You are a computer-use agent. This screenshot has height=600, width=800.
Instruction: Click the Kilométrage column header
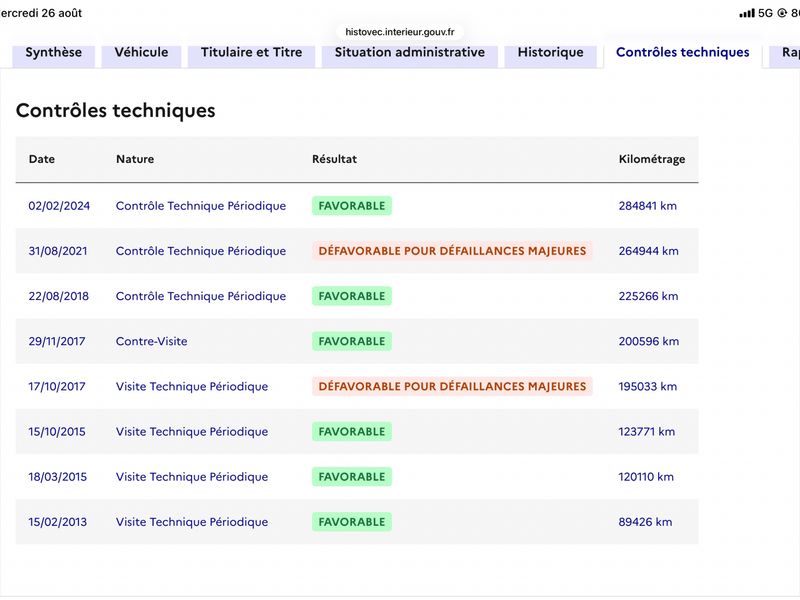pos(652,159)
